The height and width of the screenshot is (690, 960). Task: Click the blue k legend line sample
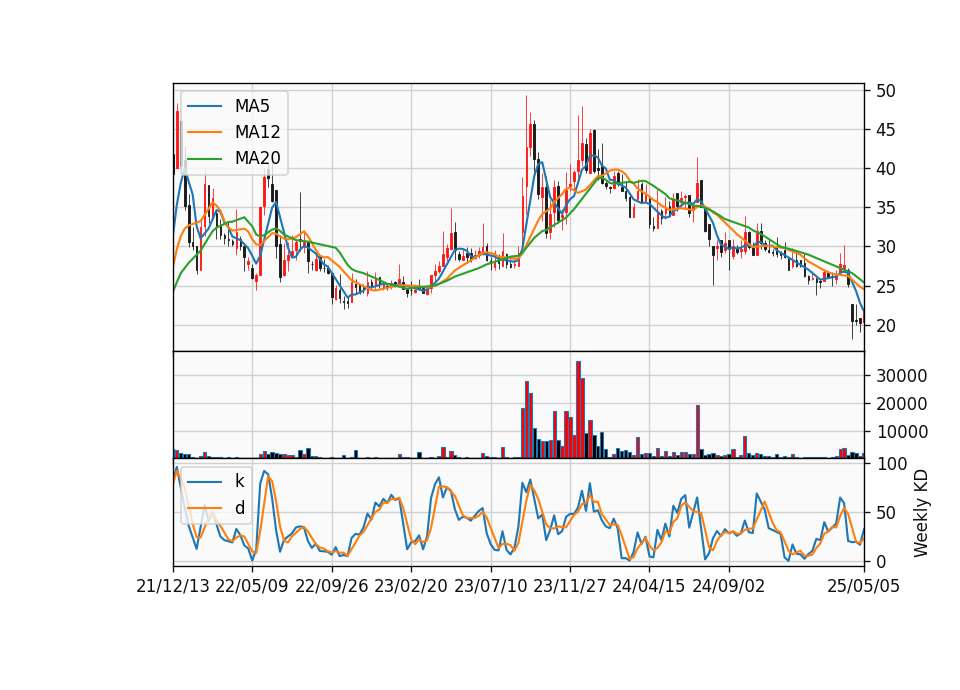pyautogui.click(x=204, y=481)
